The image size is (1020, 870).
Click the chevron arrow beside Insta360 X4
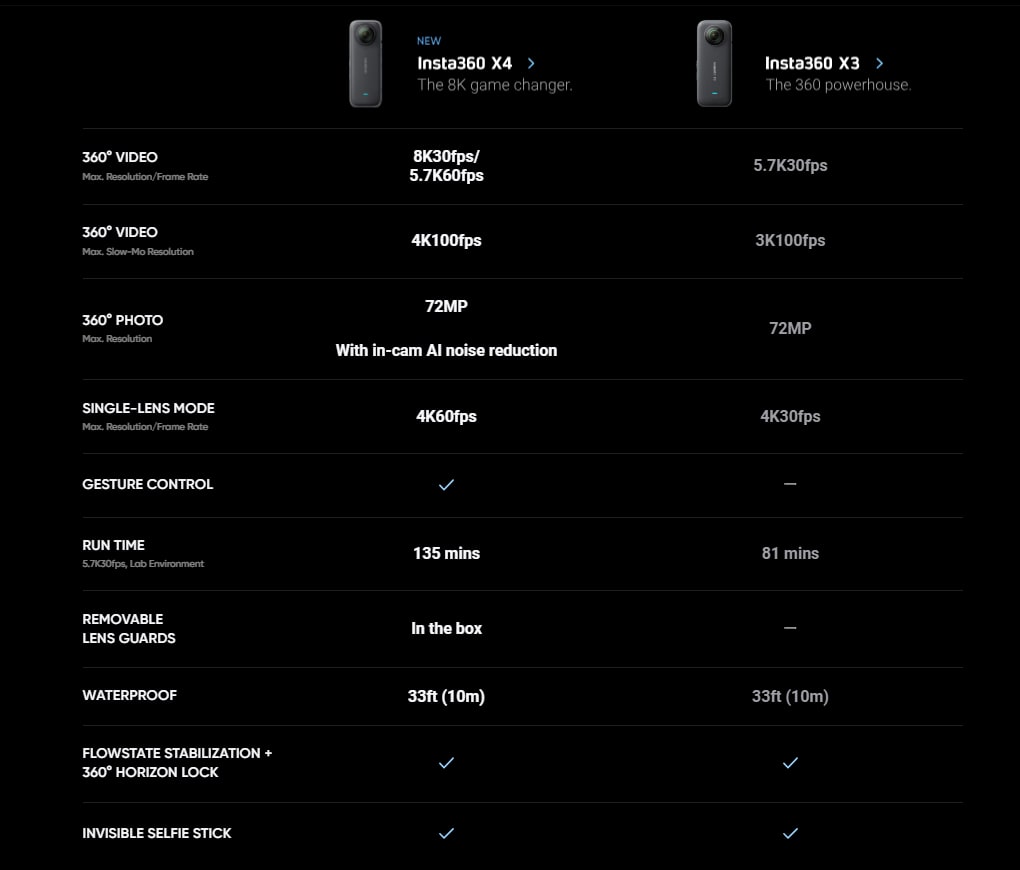click(x=531, y=63)
